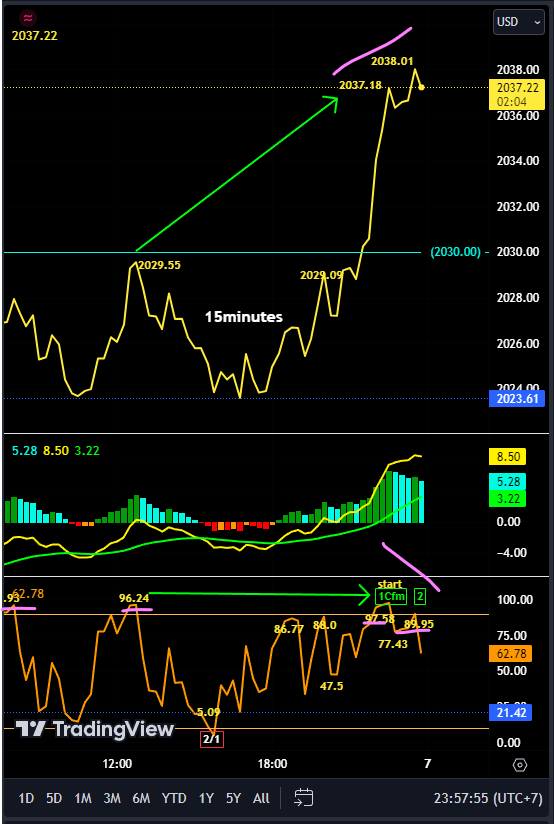Select the 1Y time range
This screenshot has height=824, width=554.
tap(206, 798)
